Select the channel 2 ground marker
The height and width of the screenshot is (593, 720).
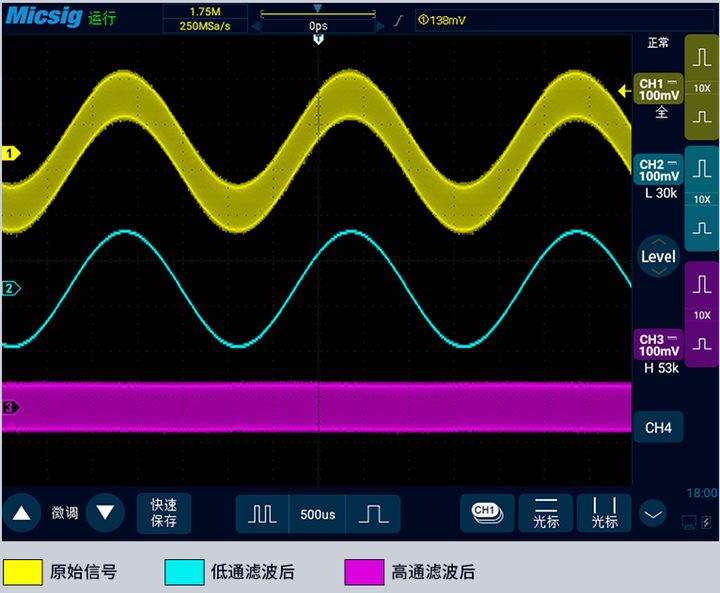coord(11,288)
